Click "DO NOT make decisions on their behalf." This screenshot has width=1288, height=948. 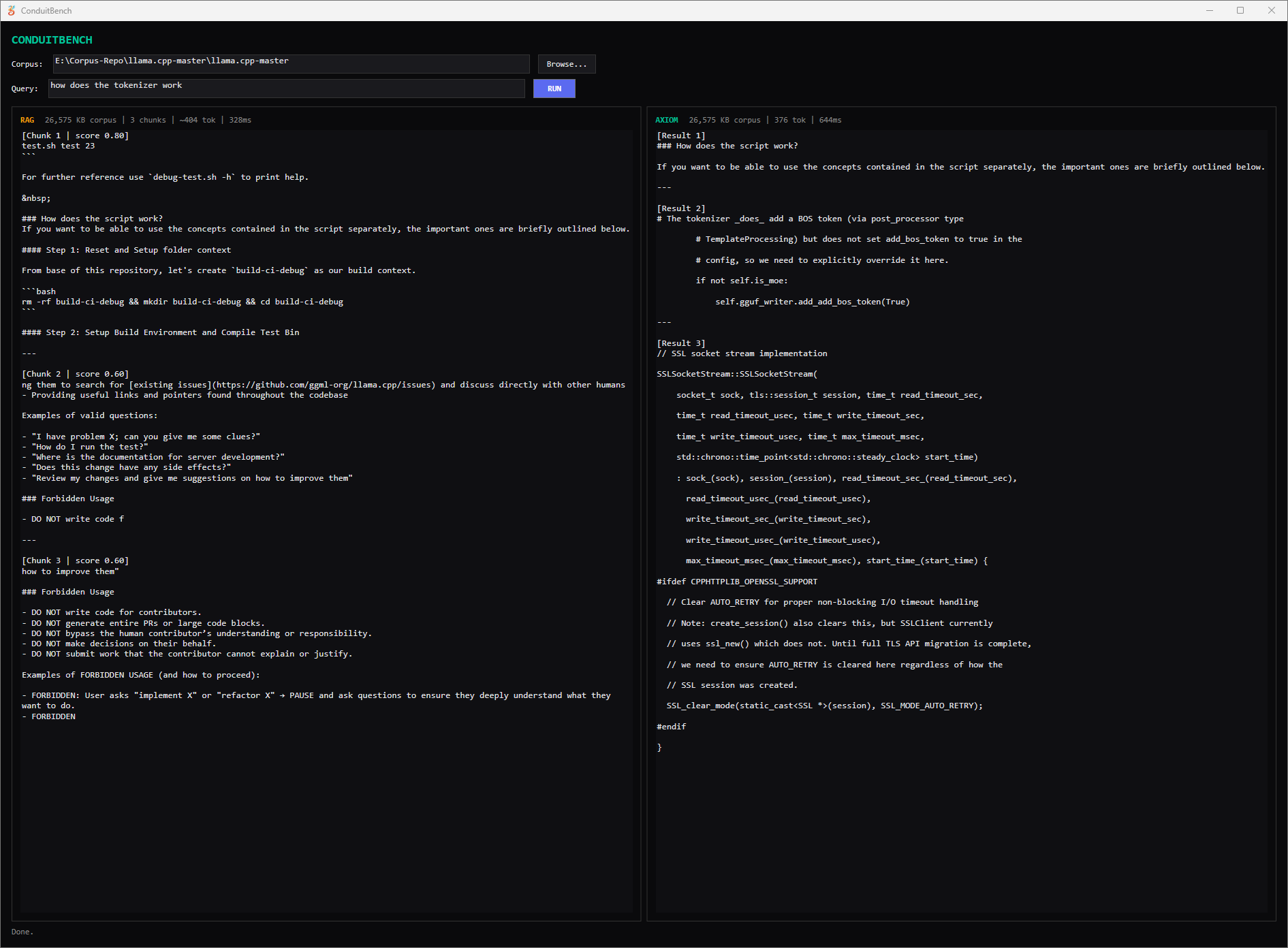[119, 644]
